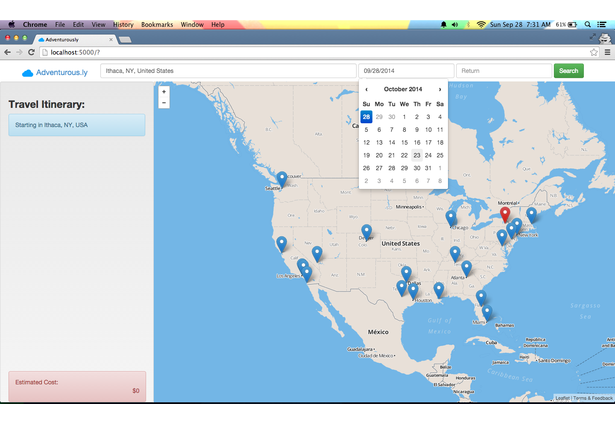This screenshot has width=615, height=424.
Task: Click the battery 61% indicator
Action: pos(566,24)
